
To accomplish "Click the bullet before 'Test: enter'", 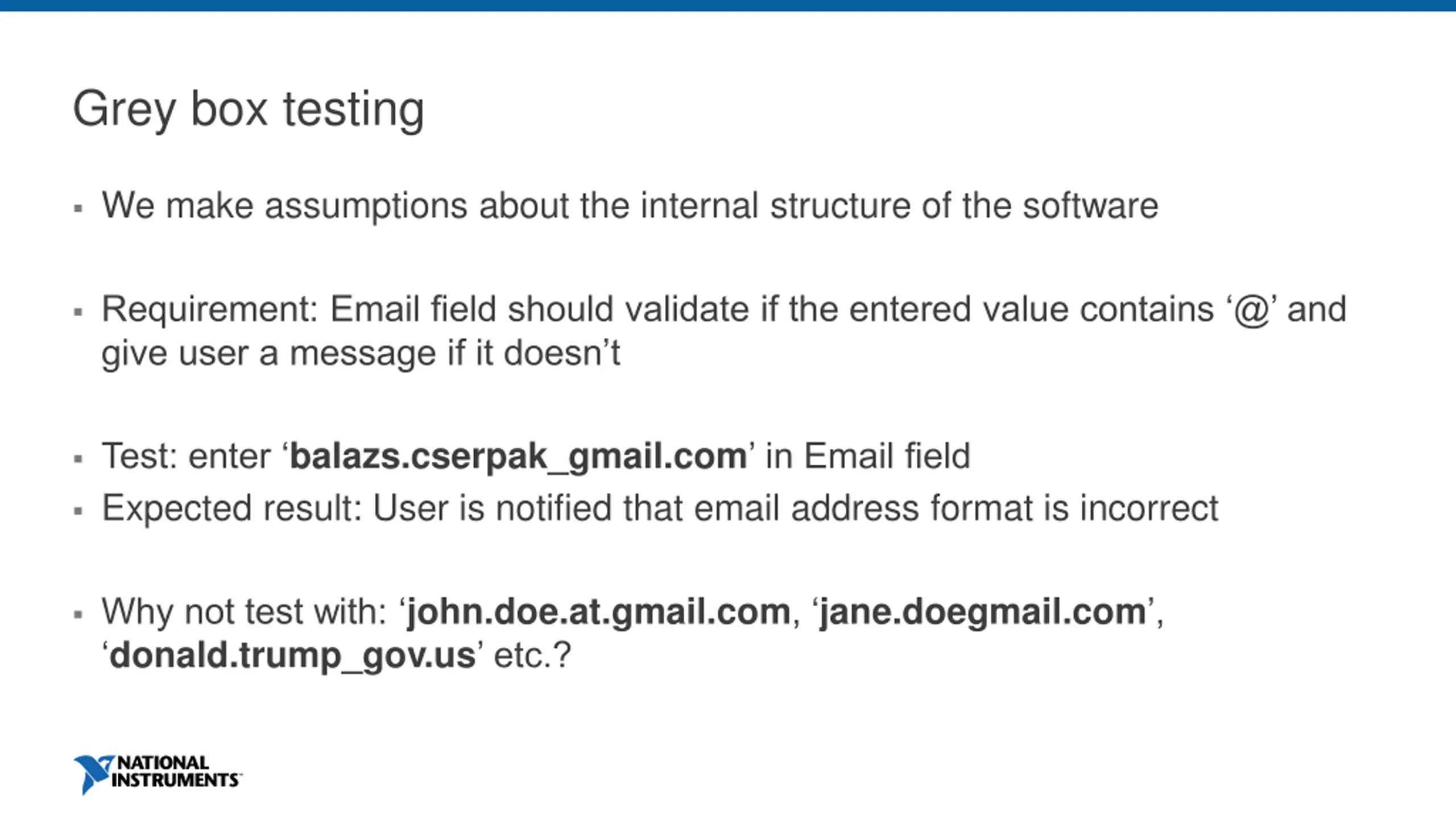I will click(x=78, y=458).
